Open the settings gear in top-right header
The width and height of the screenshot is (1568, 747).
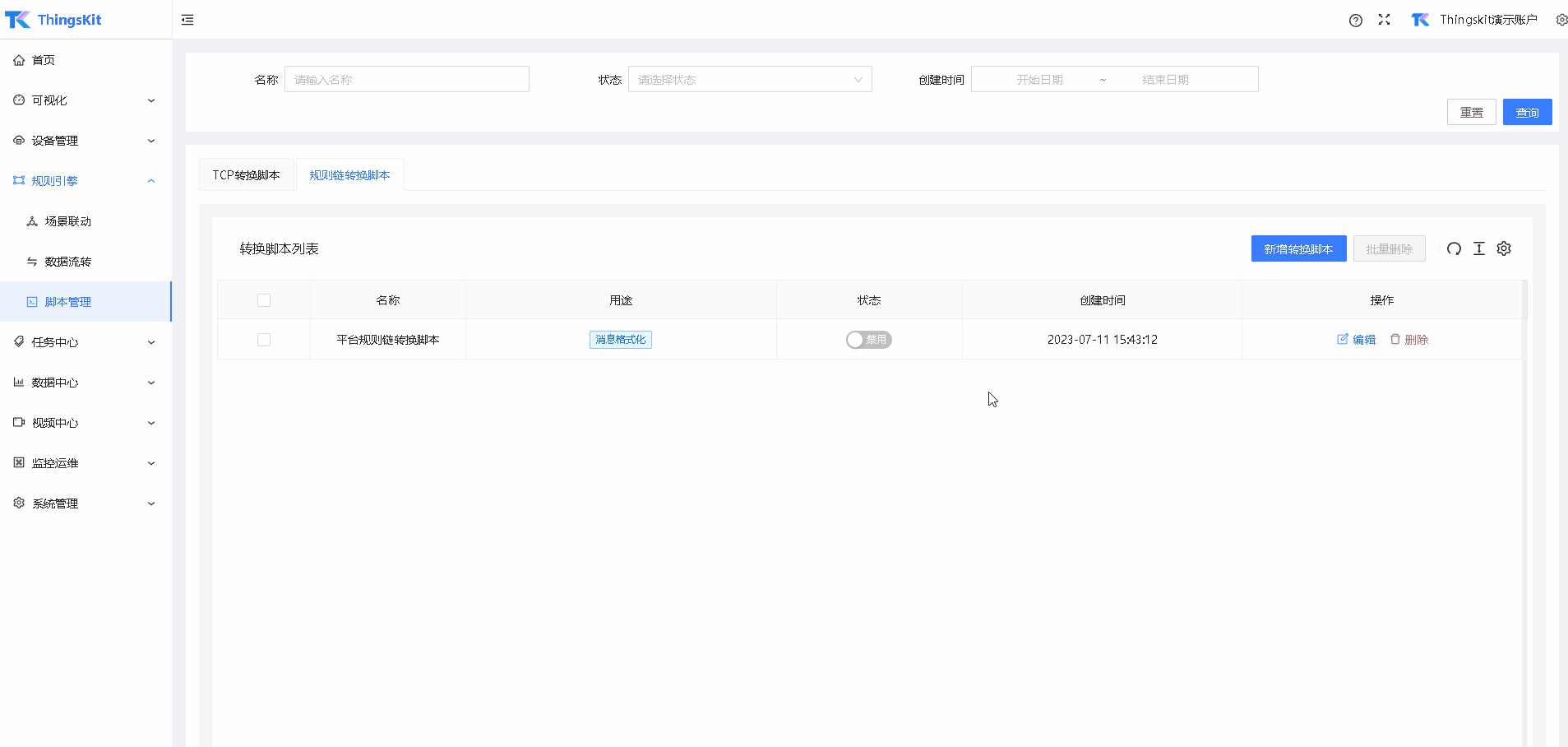(1561, 20)
